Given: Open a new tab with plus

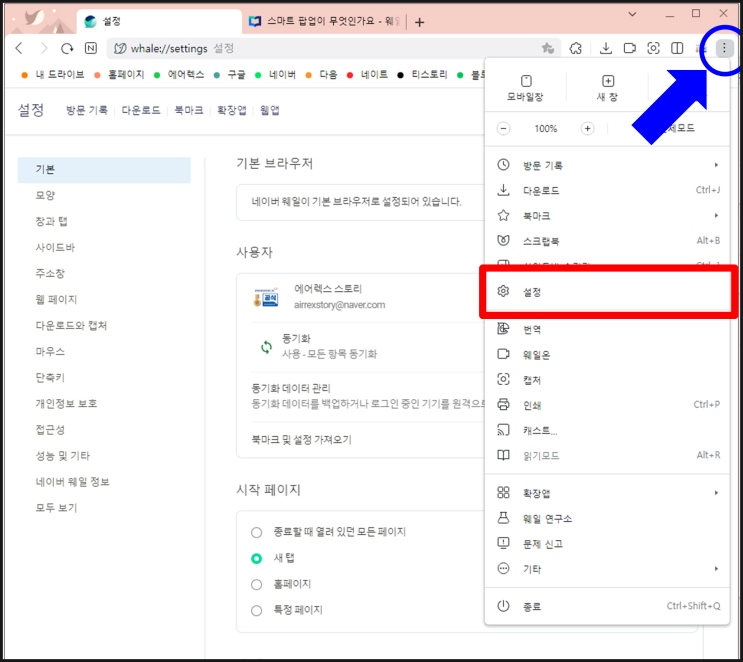Looking at the screenshot, I should click(x=419, y=22).
